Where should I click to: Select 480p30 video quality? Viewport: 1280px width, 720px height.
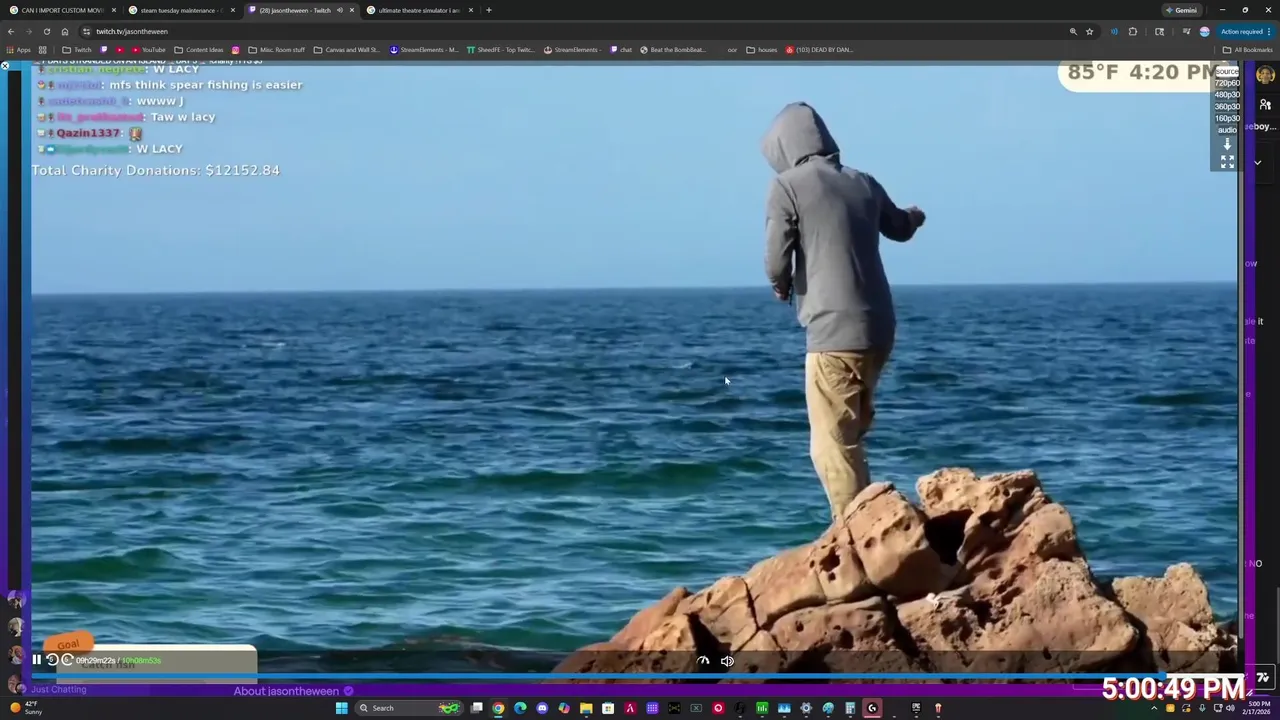point(1227,95)
